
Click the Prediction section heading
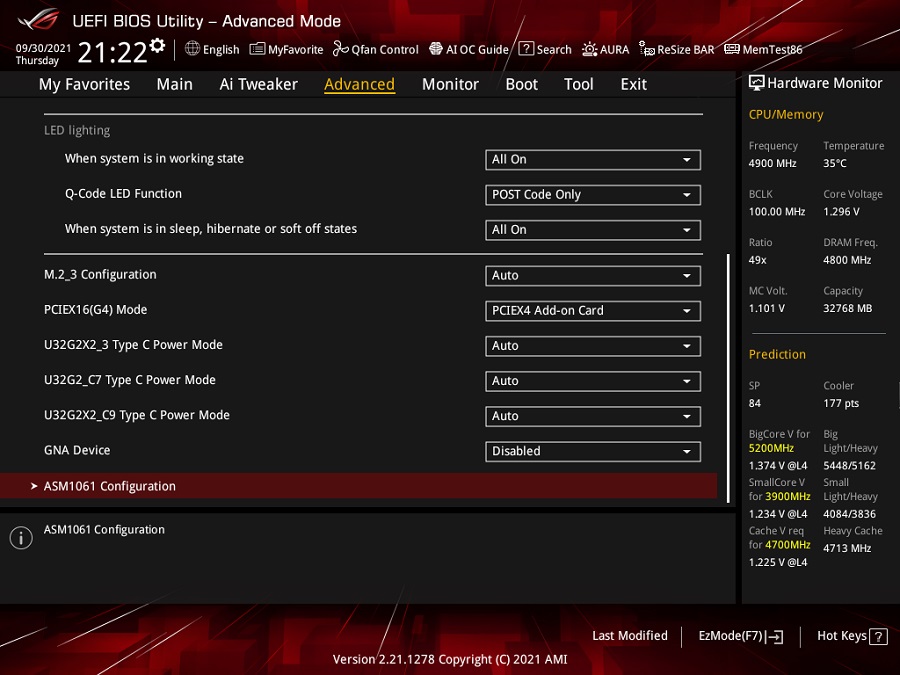coord(777,355)
